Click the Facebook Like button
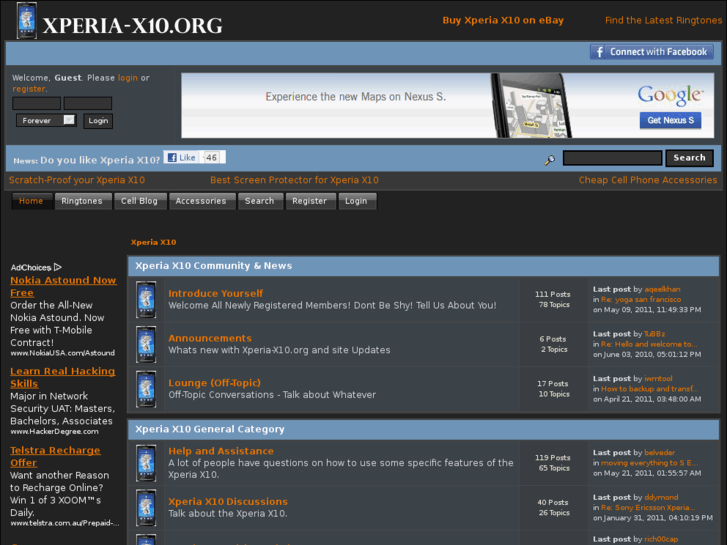This screenshot has height=545, width=727. tap(182, 158)
